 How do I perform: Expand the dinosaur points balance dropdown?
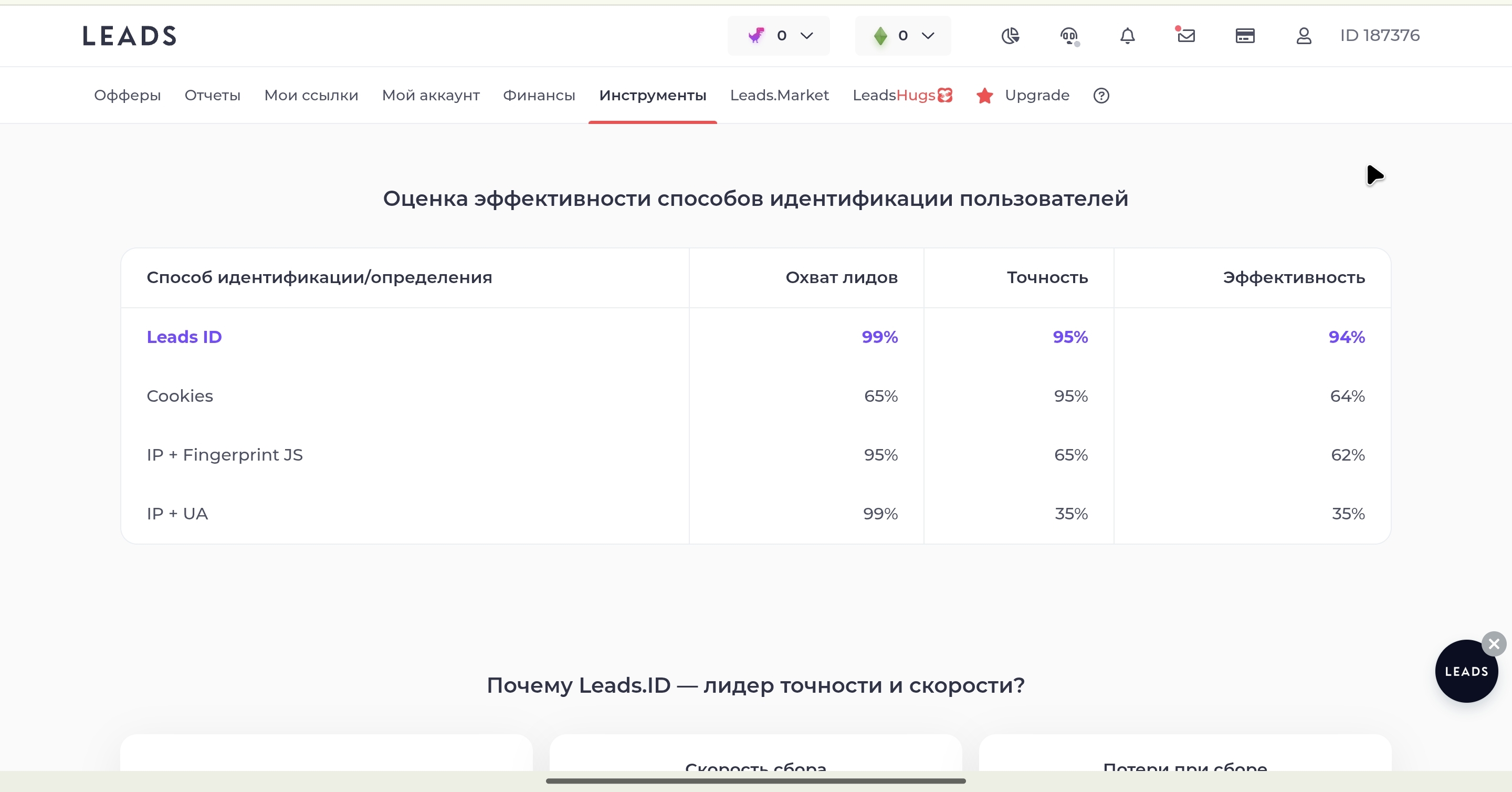click(x=779, y=36)
